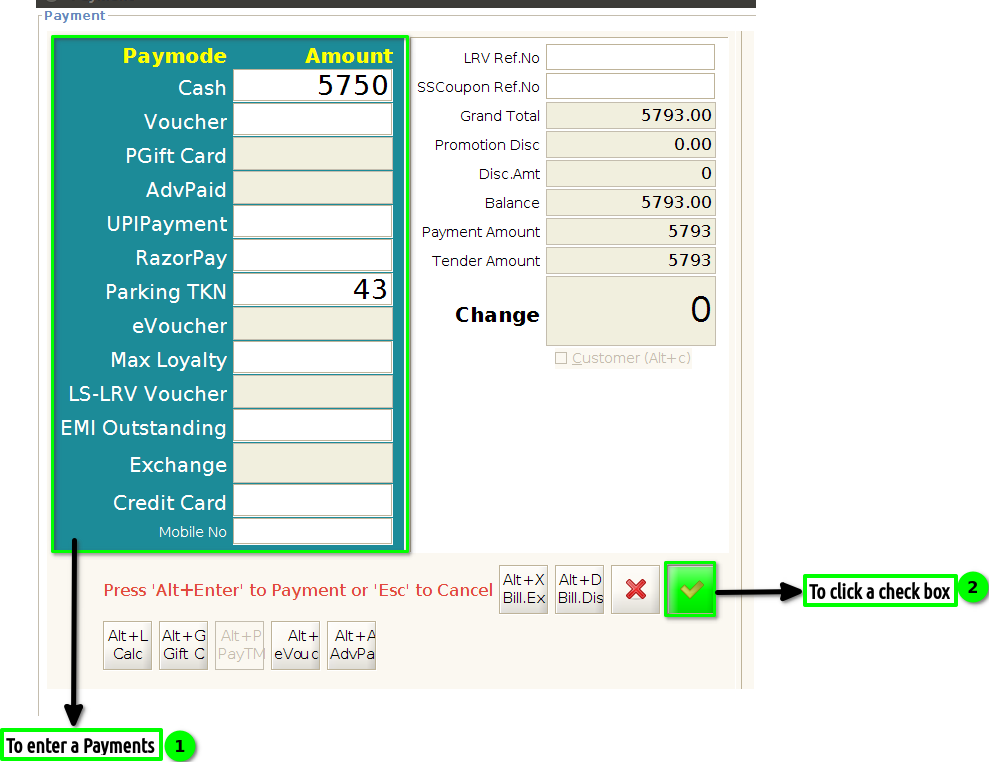This screenshot has width=989, height=762.
Task: Click the Tender Amount label
Action: pyautogui.click(x=486, y=261)
